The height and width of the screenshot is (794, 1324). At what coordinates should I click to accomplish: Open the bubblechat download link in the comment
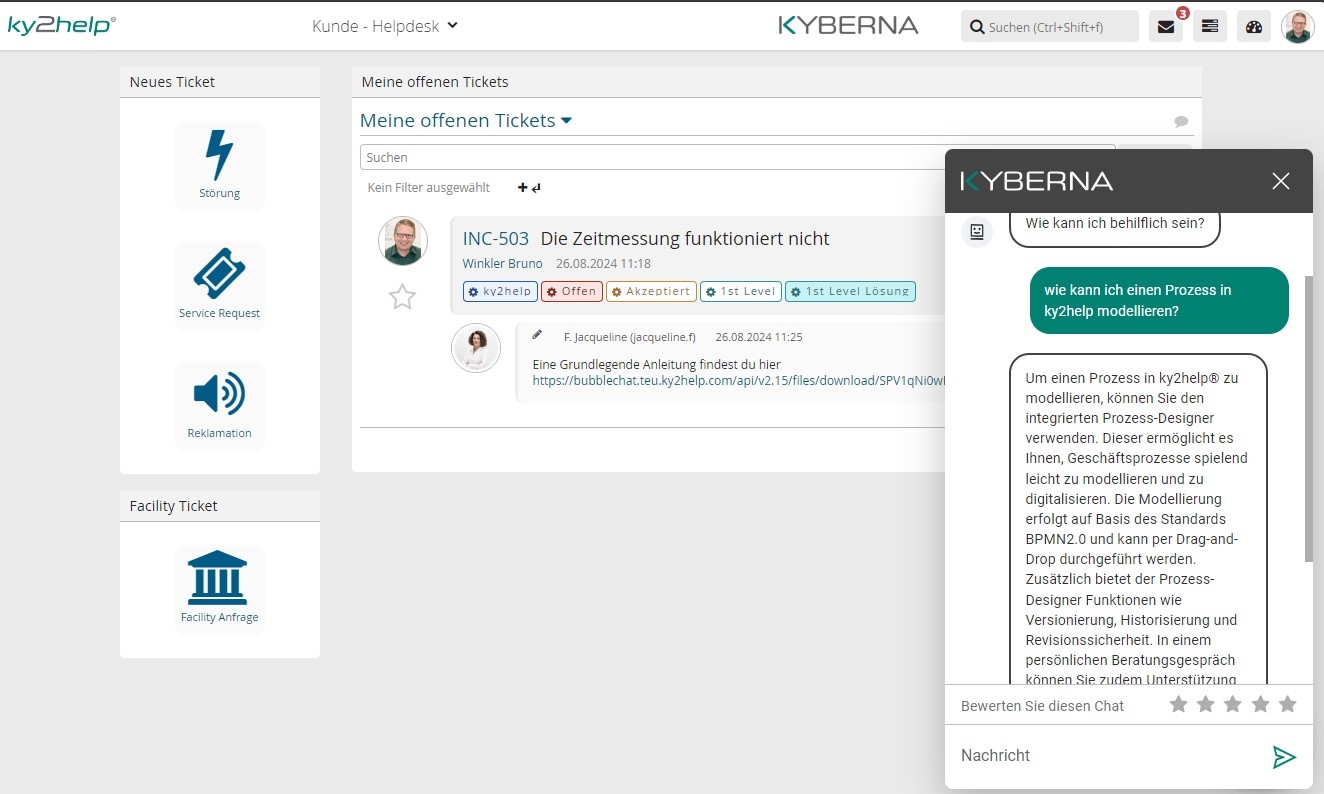tap(738, 381)
